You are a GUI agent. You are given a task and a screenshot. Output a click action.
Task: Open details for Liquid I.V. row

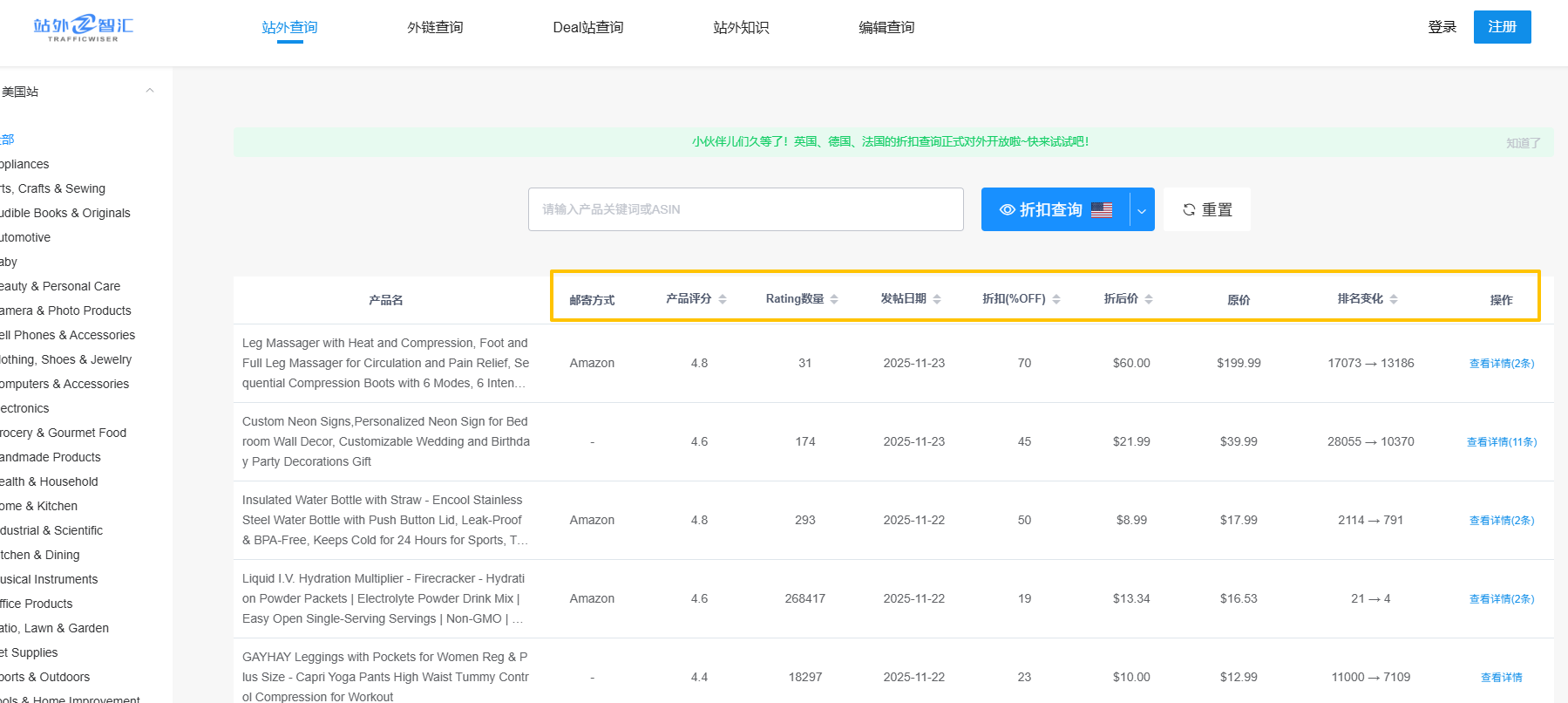point(1502,599)
